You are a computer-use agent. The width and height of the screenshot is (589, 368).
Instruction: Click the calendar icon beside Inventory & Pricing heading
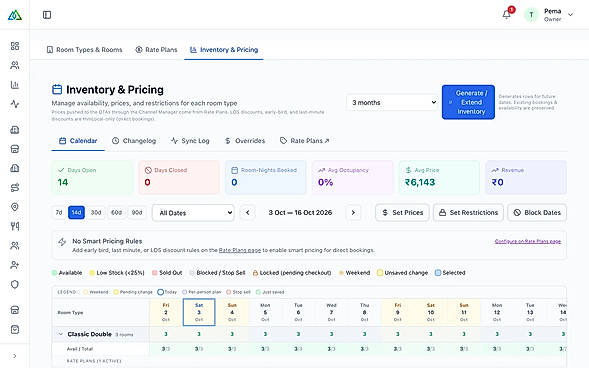click(57, 89)
